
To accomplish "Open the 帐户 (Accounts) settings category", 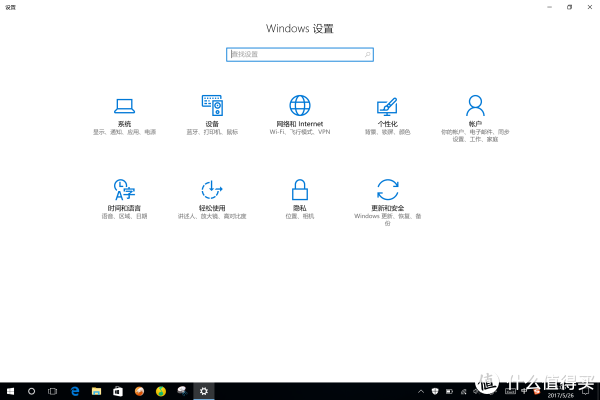I will (475, 118).
